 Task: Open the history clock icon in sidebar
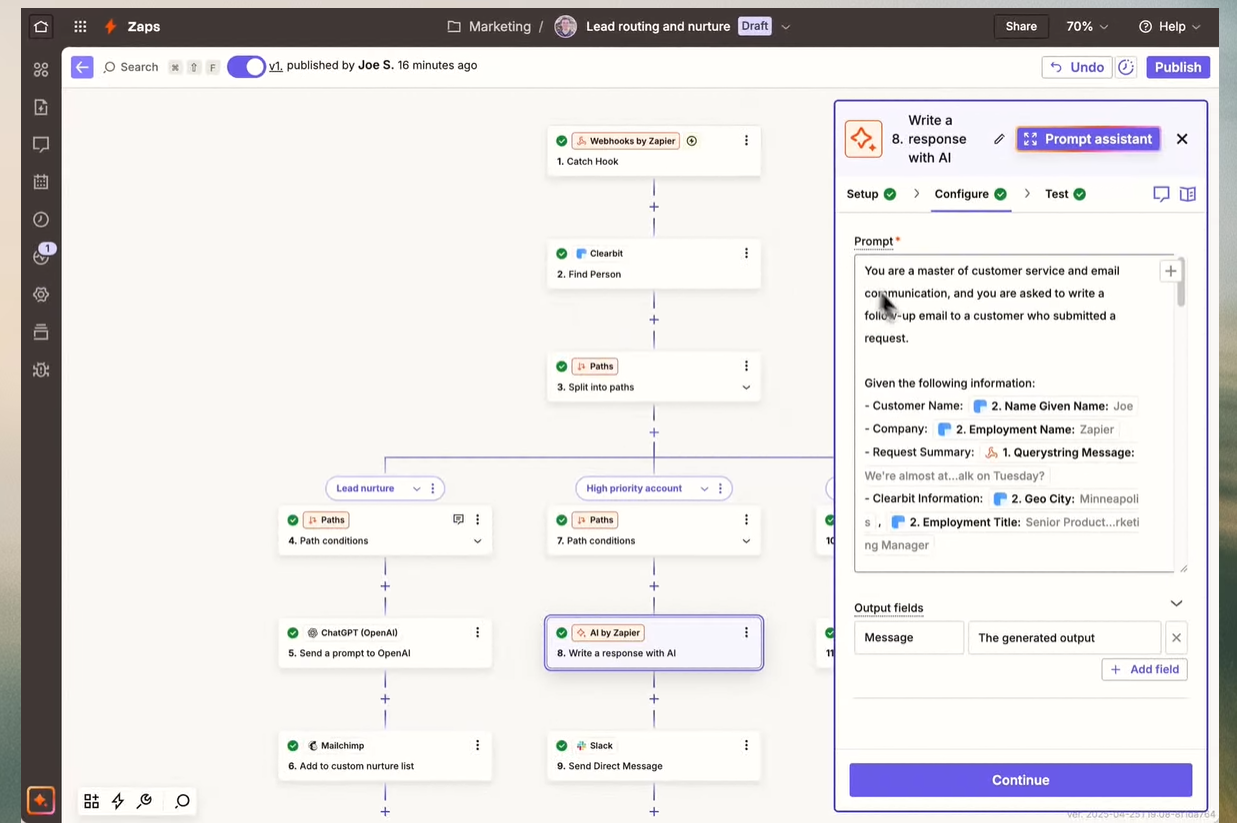click(41, 219)
